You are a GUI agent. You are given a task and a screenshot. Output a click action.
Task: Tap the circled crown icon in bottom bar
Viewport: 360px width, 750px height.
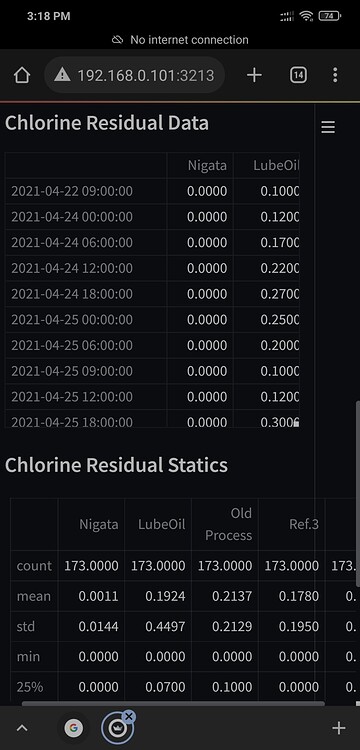pyautogui.click(x=118, y=728)
